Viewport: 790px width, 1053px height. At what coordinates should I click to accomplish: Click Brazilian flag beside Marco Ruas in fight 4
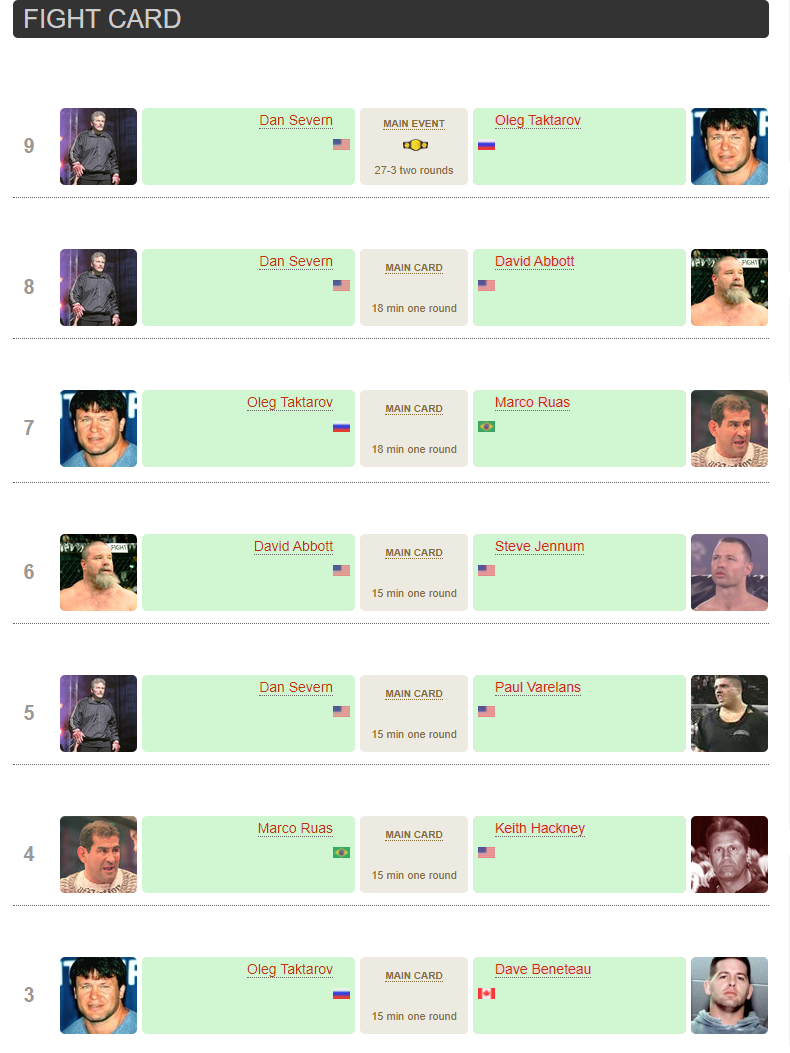coord(341,853)
